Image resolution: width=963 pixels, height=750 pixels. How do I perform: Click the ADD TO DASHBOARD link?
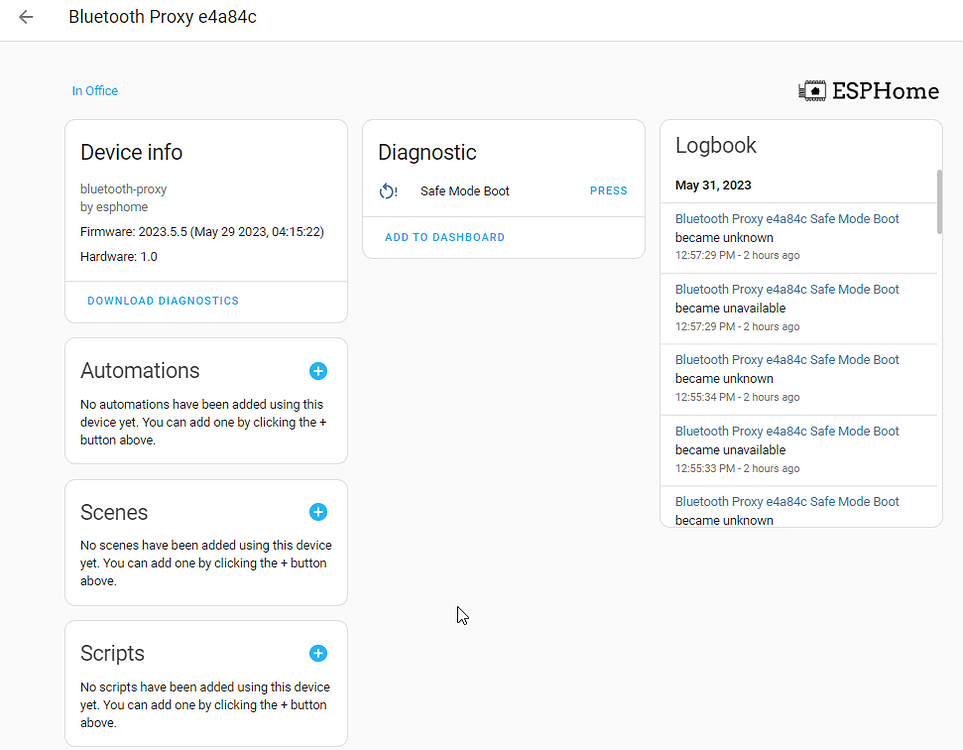[444, 237]
